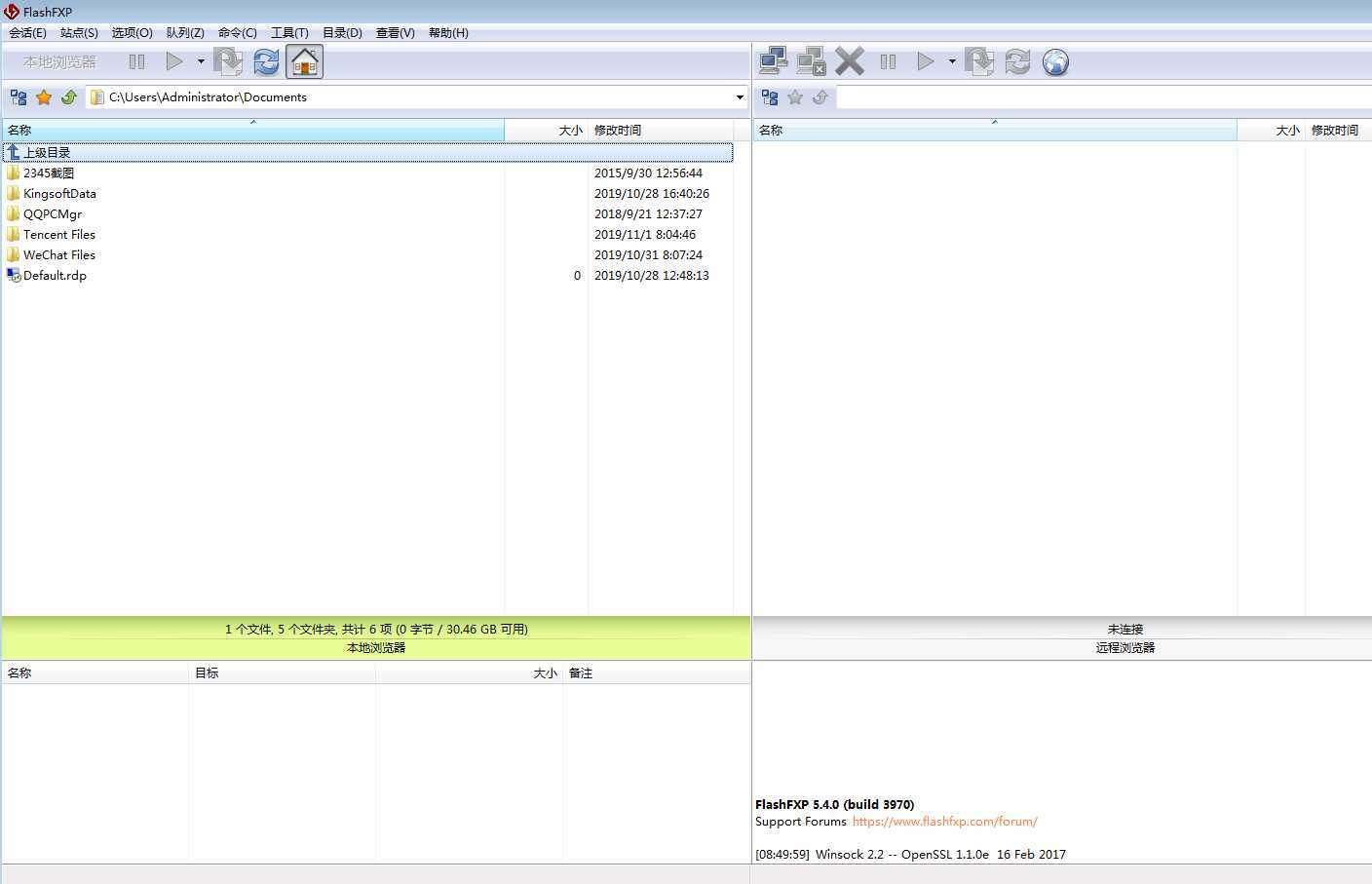Open the 站点(S) menu
Screen dimensions: 1372x884
(x=79, y=33)
